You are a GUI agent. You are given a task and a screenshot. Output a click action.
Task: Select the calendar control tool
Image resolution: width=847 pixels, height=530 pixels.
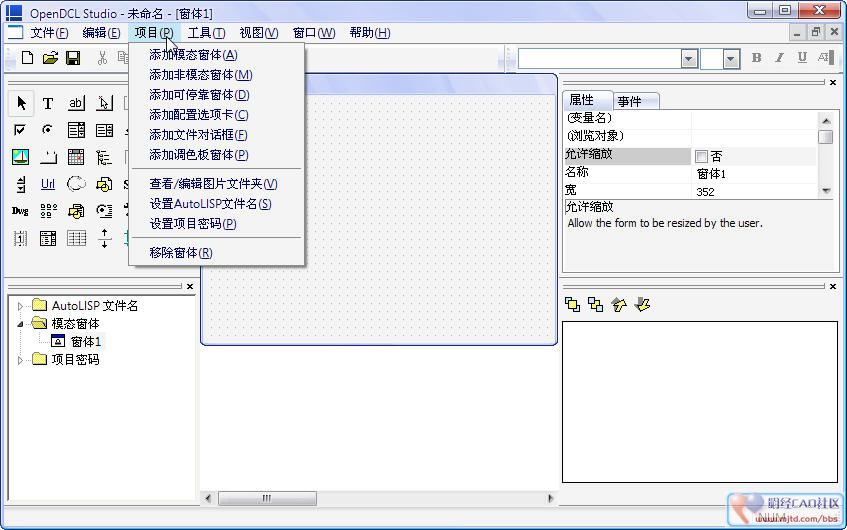pos(76,157)
